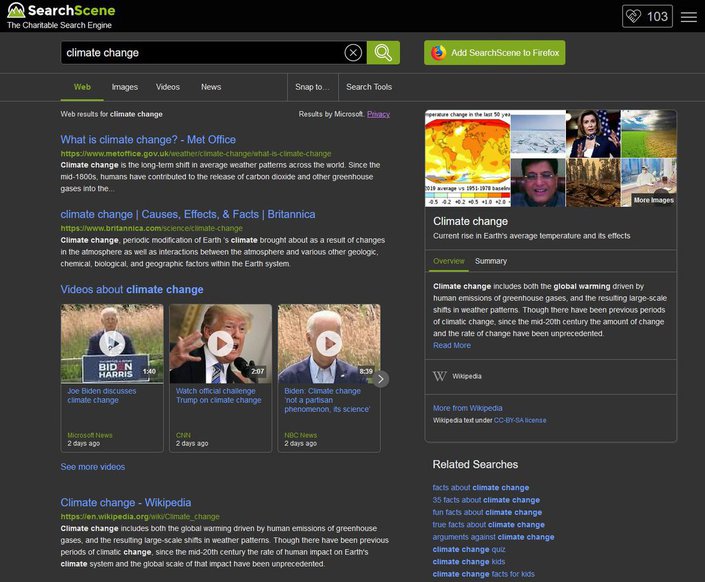Clear the search box with the X icon

click(x=353, y=53)
